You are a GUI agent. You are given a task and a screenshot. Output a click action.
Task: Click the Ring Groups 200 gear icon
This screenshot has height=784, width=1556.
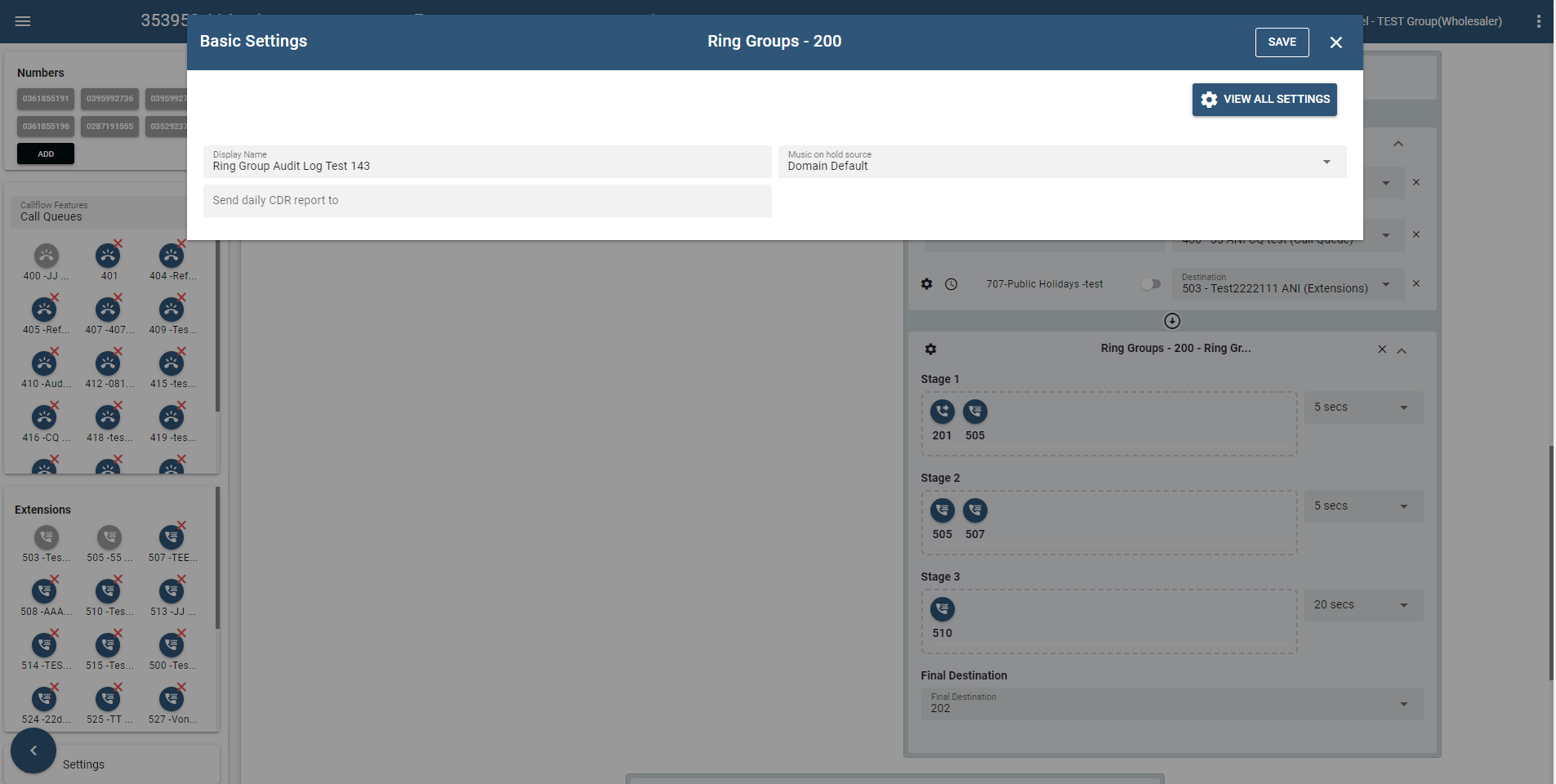tap(930, 350)
